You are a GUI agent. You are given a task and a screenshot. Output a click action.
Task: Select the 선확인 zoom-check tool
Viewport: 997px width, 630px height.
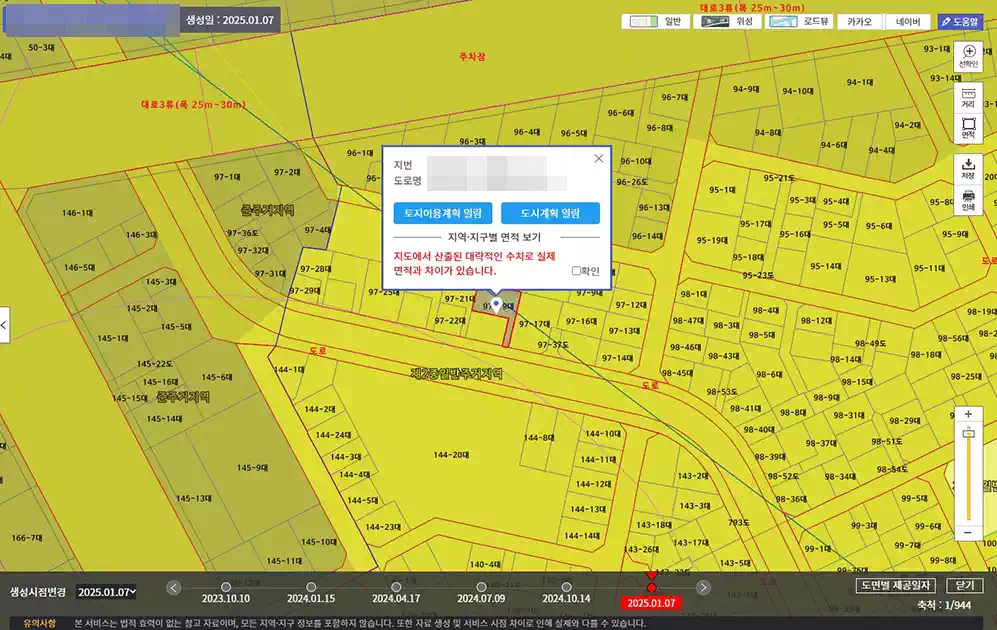coord(968,56)
